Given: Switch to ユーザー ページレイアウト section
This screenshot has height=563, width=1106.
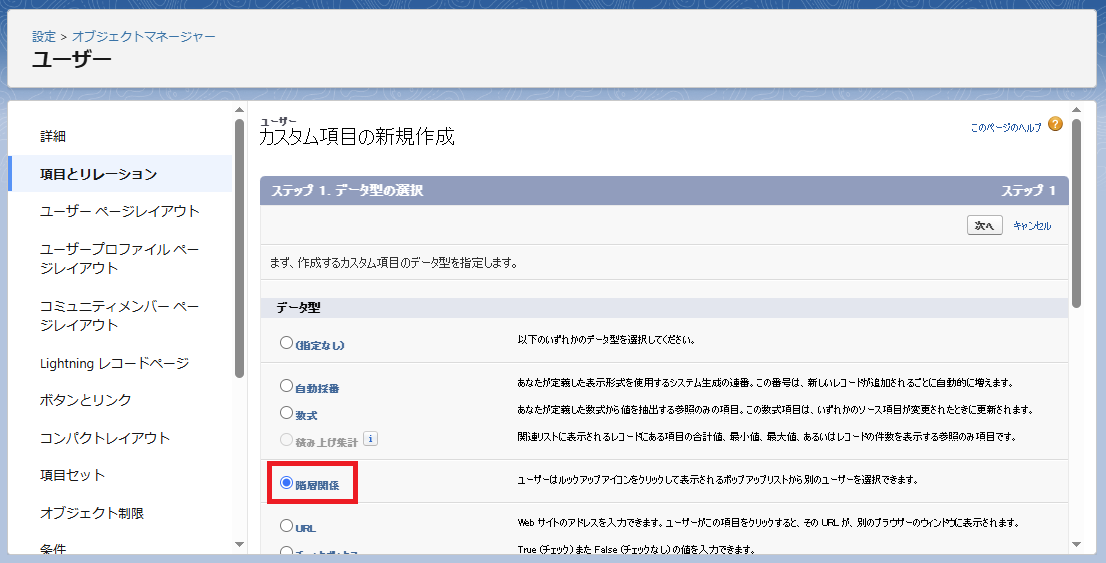Looking at the screenshot, I should point(120,211).
